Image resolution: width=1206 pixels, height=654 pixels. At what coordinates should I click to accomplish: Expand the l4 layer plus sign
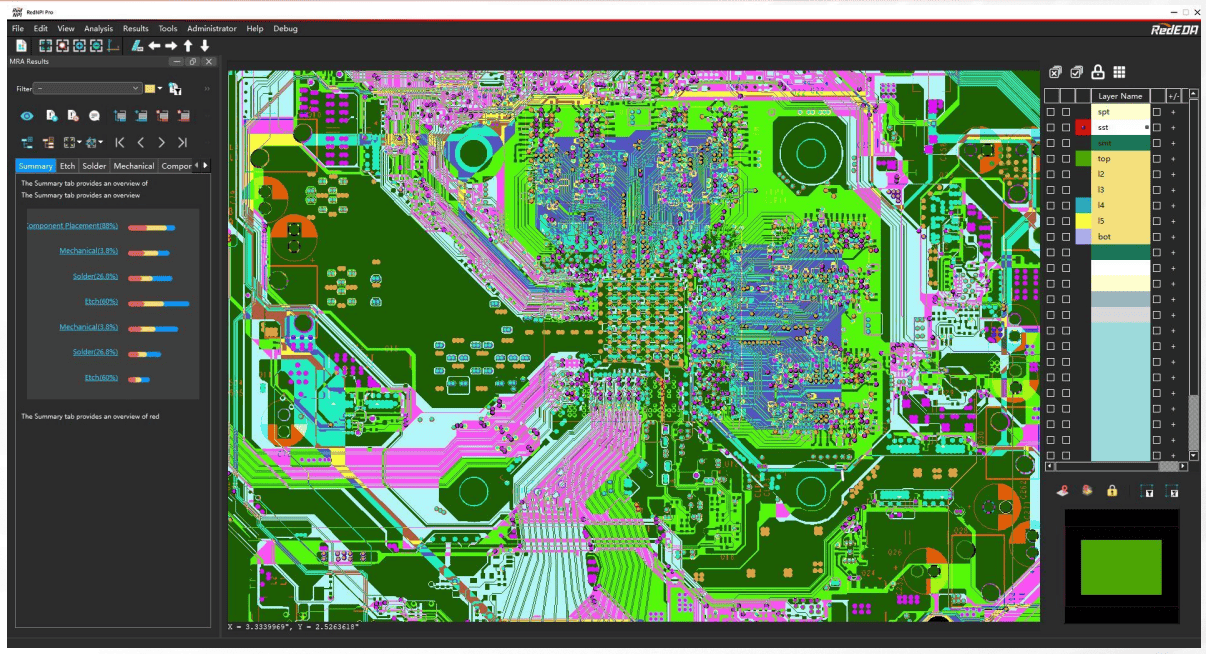(x=1174, y=206)
